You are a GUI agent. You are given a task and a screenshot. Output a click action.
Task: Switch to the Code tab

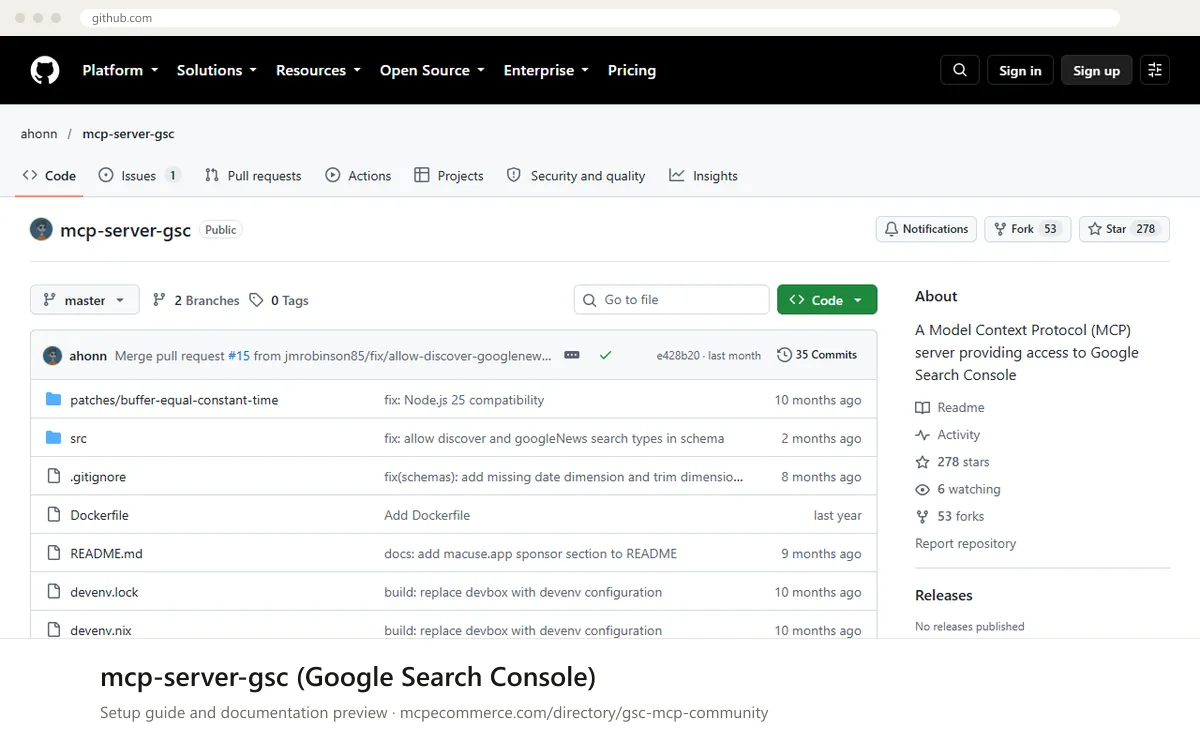pos(49,176)
